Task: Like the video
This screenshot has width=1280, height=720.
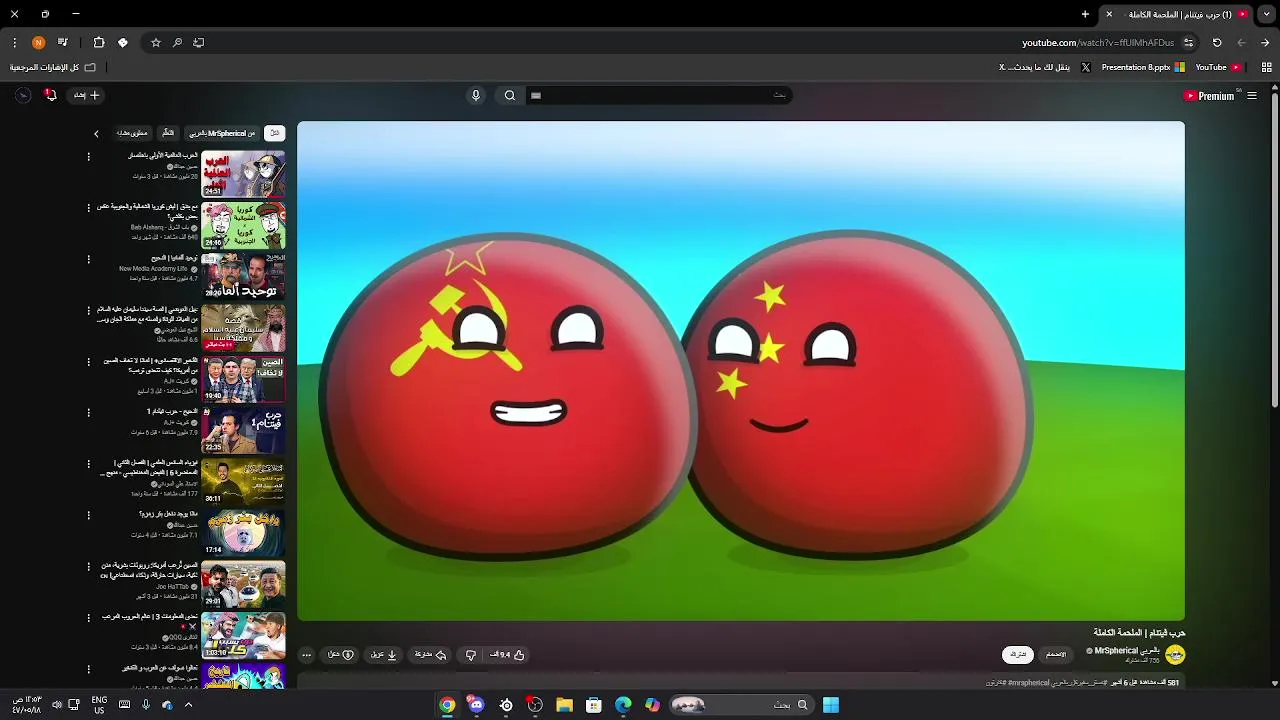Action: coord(508,655)
